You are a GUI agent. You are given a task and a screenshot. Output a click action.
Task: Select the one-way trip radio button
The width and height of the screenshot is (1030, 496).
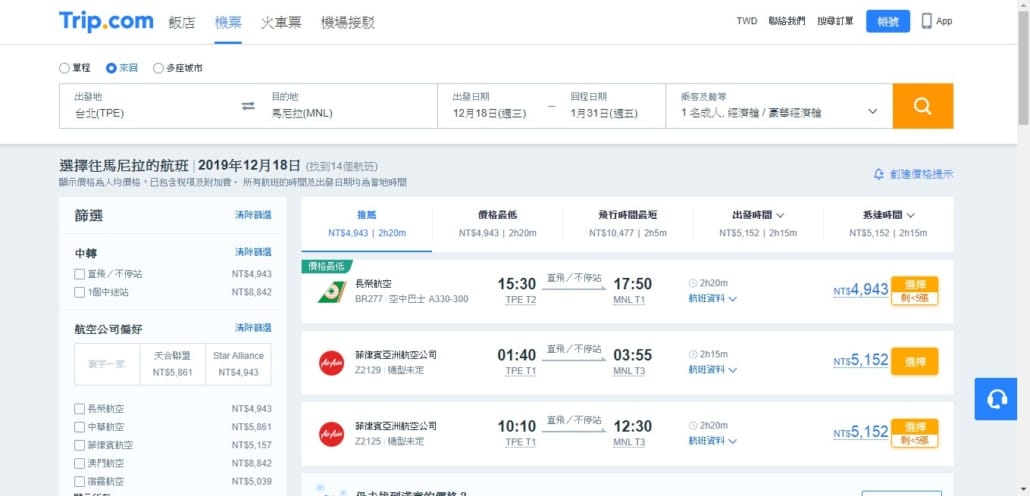[64, 68]
